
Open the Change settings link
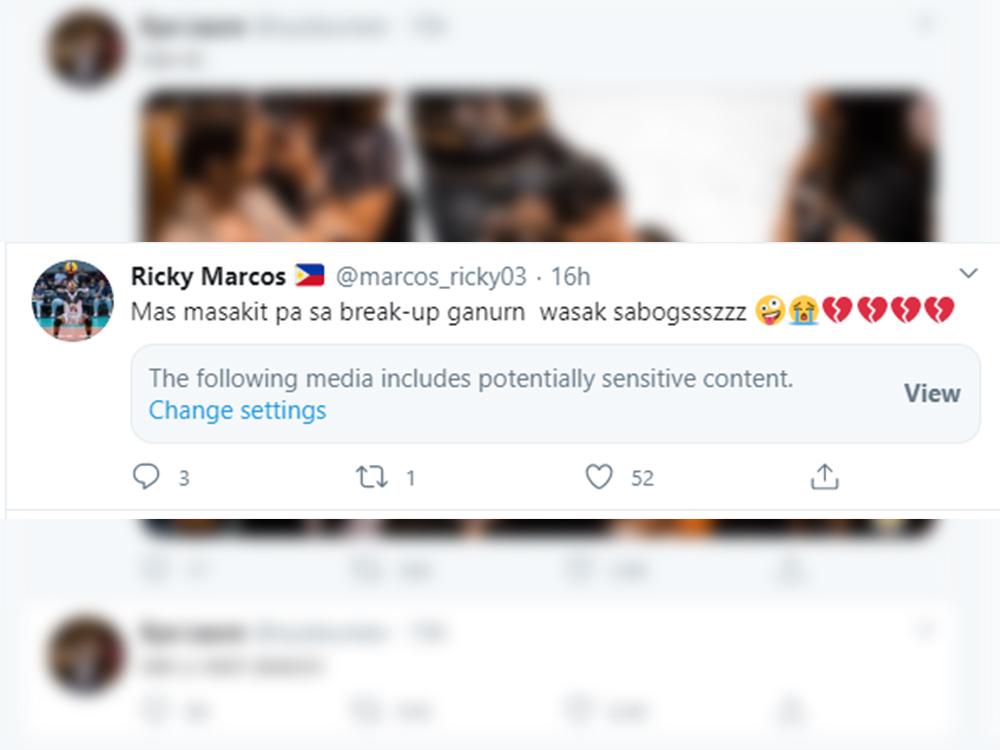[236, 409]
